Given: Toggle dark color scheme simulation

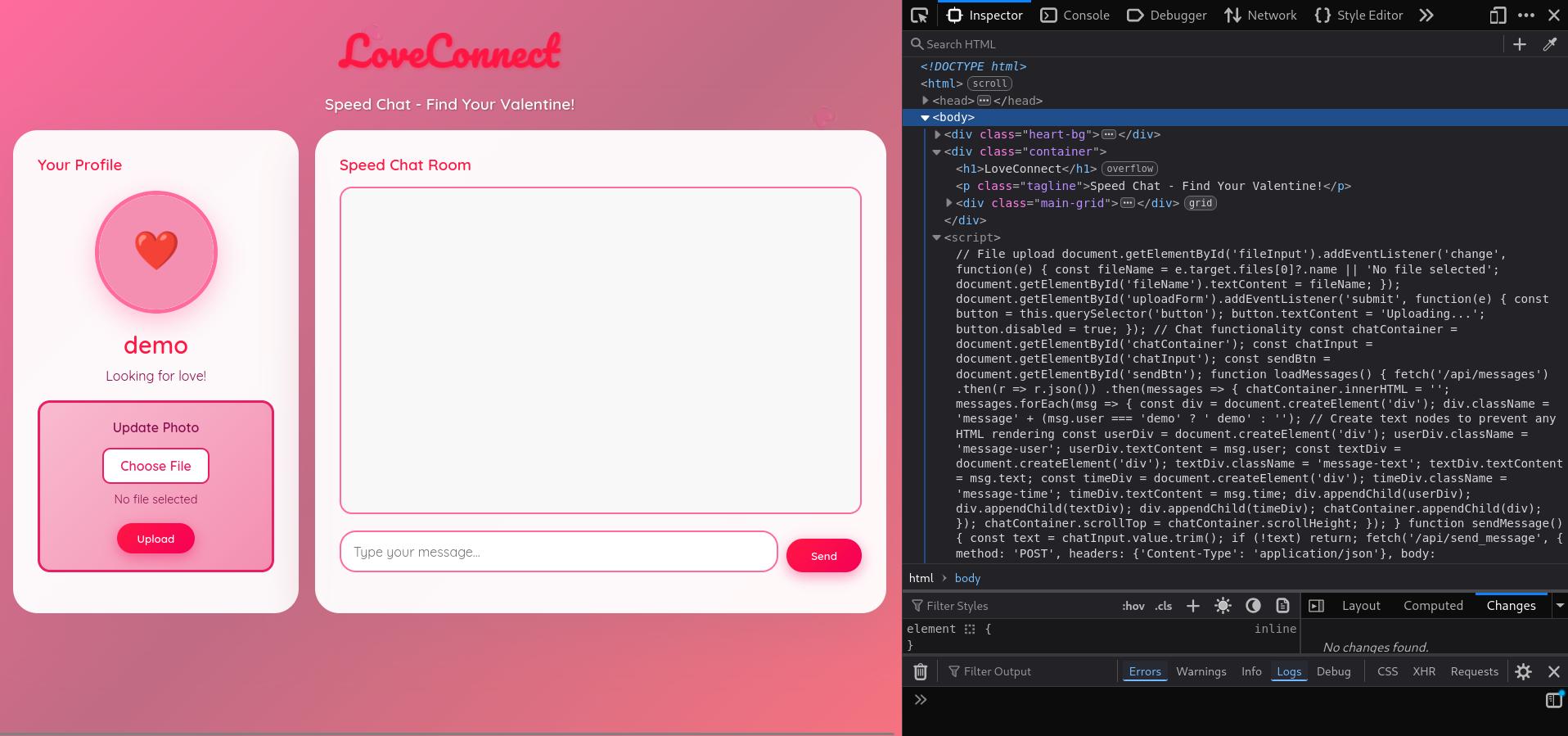Looking at the screenshot, I should pyautogui.click(x=1253, y=606).
